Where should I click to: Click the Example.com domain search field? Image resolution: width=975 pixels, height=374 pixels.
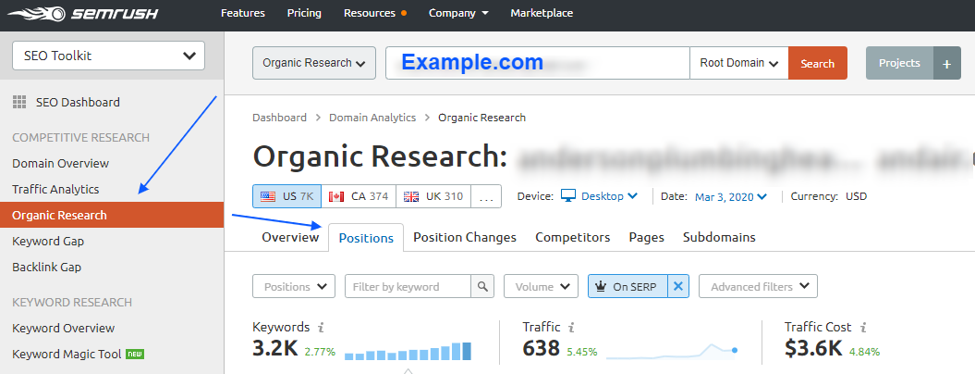537,63
